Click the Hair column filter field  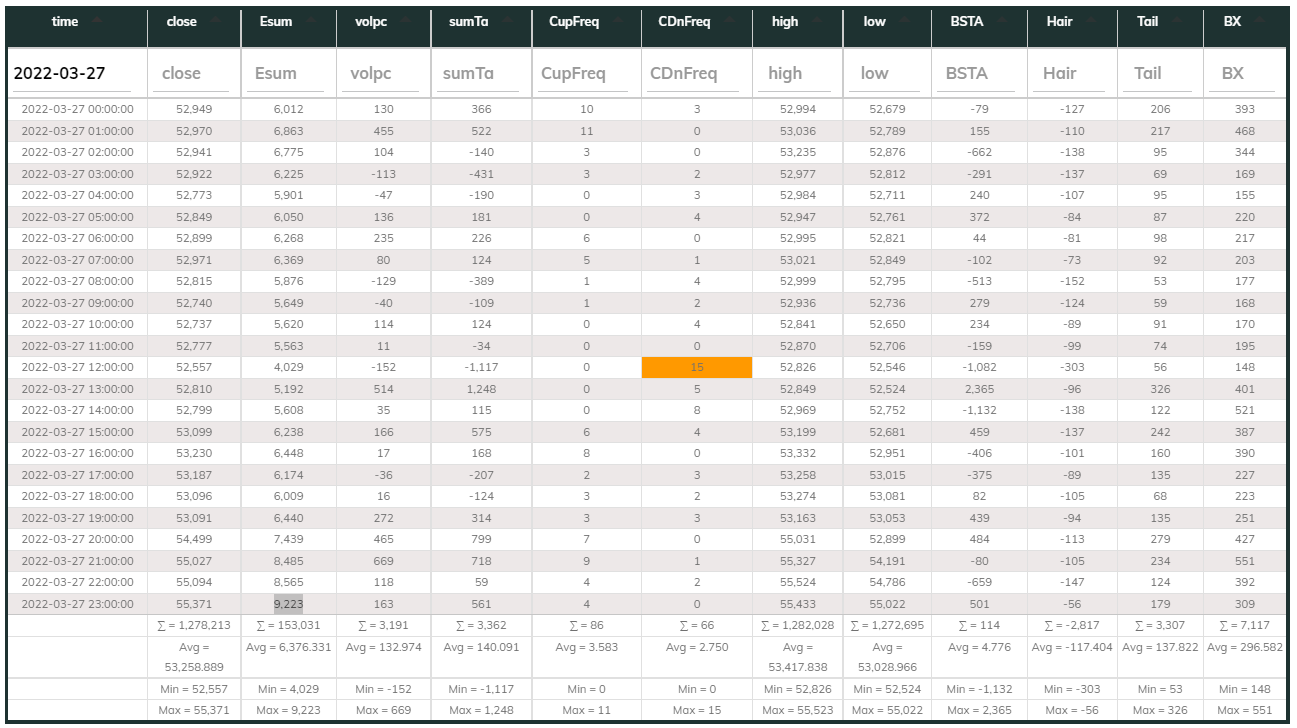[1073, 73]
